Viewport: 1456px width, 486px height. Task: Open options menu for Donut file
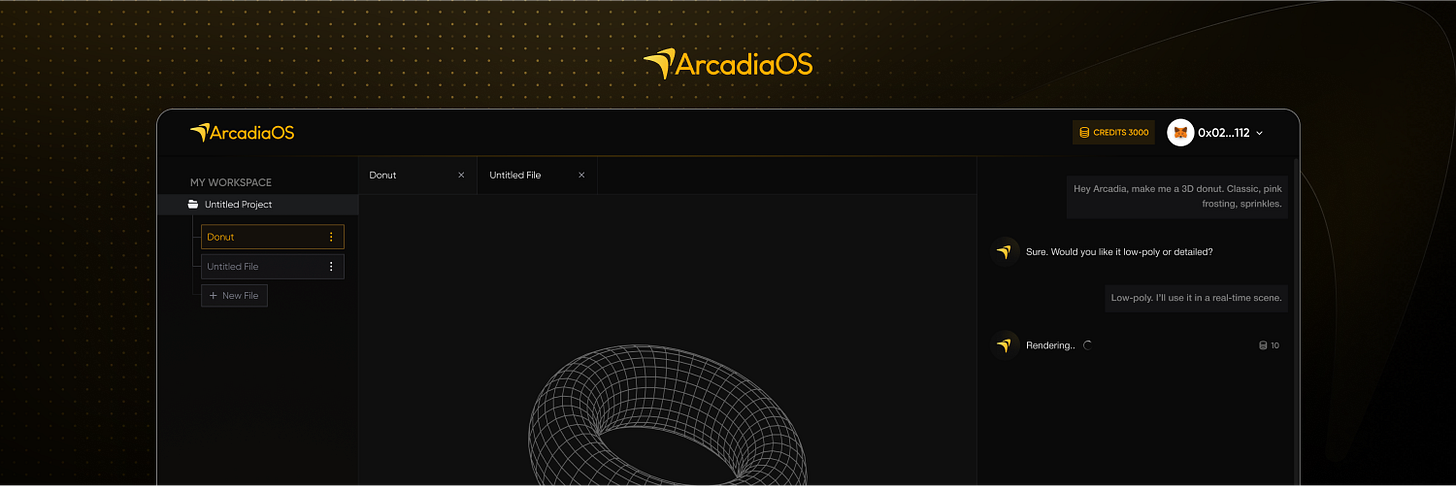[x=331, y=237]
